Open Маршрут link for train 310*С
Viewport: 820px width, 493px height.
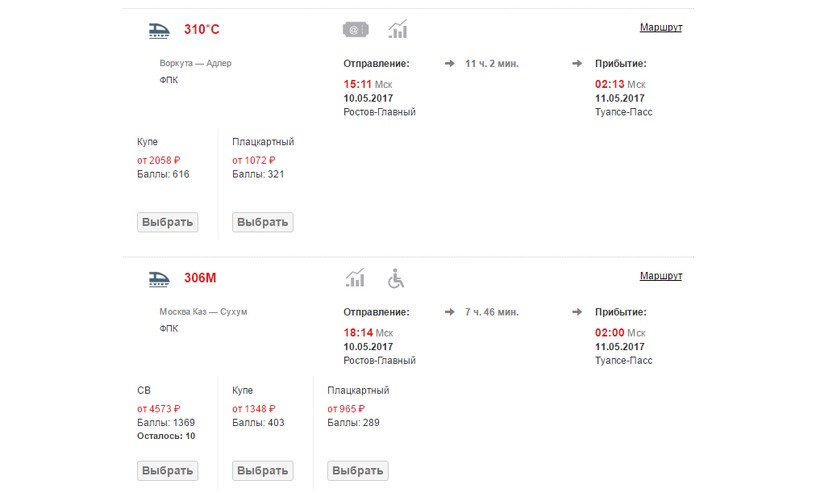click(660, 27)
